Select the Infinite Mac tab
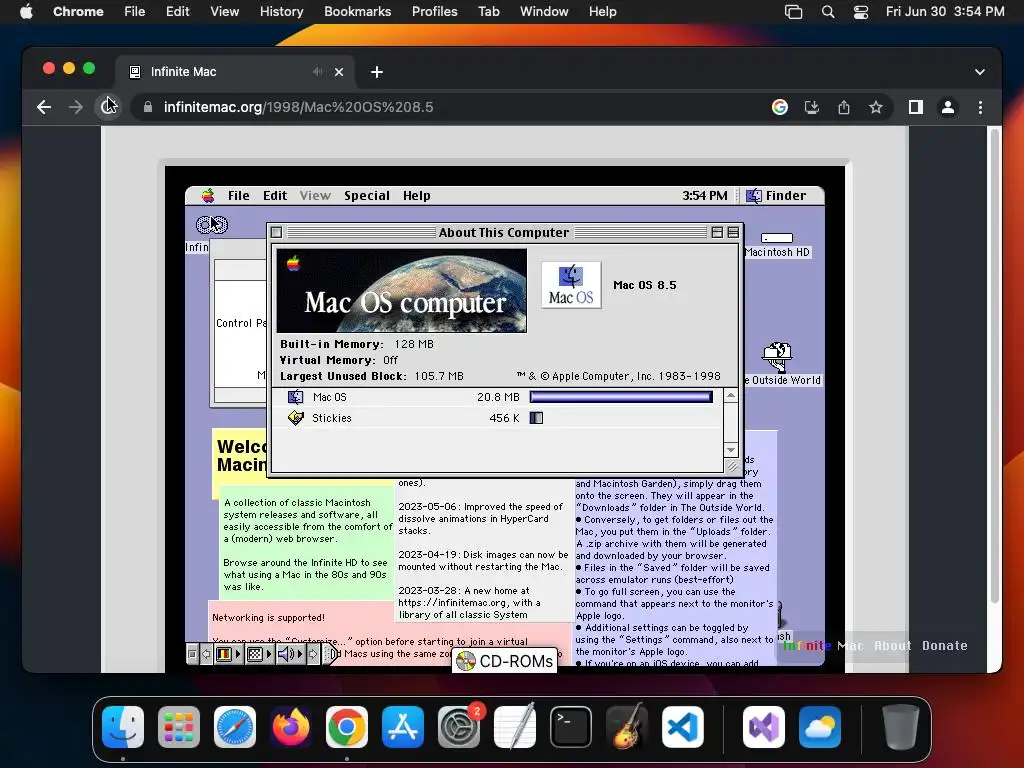Viewport: 1024px width, 768px height. coord(235,72)
